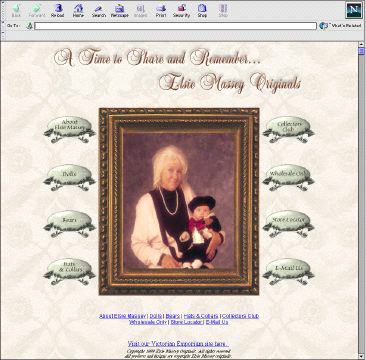Follow the Wholesale Only text link
This screenshot has height=360, width=366.
pos(148,322)
